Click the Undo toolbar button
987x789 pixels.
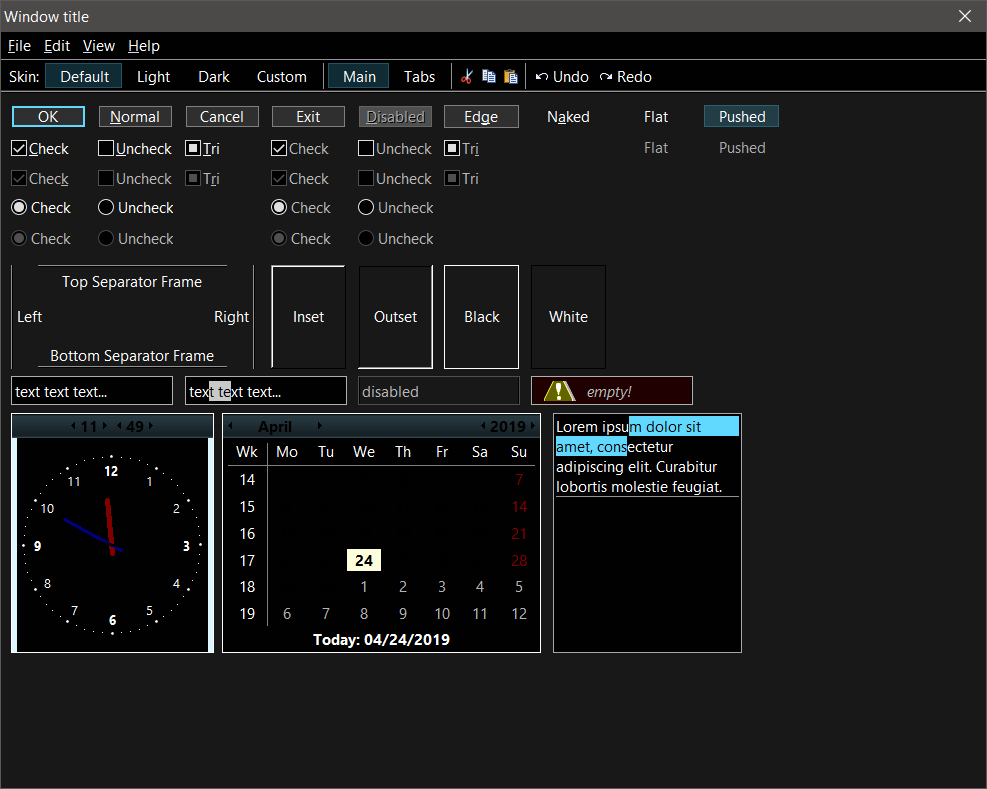click(561, 77)
